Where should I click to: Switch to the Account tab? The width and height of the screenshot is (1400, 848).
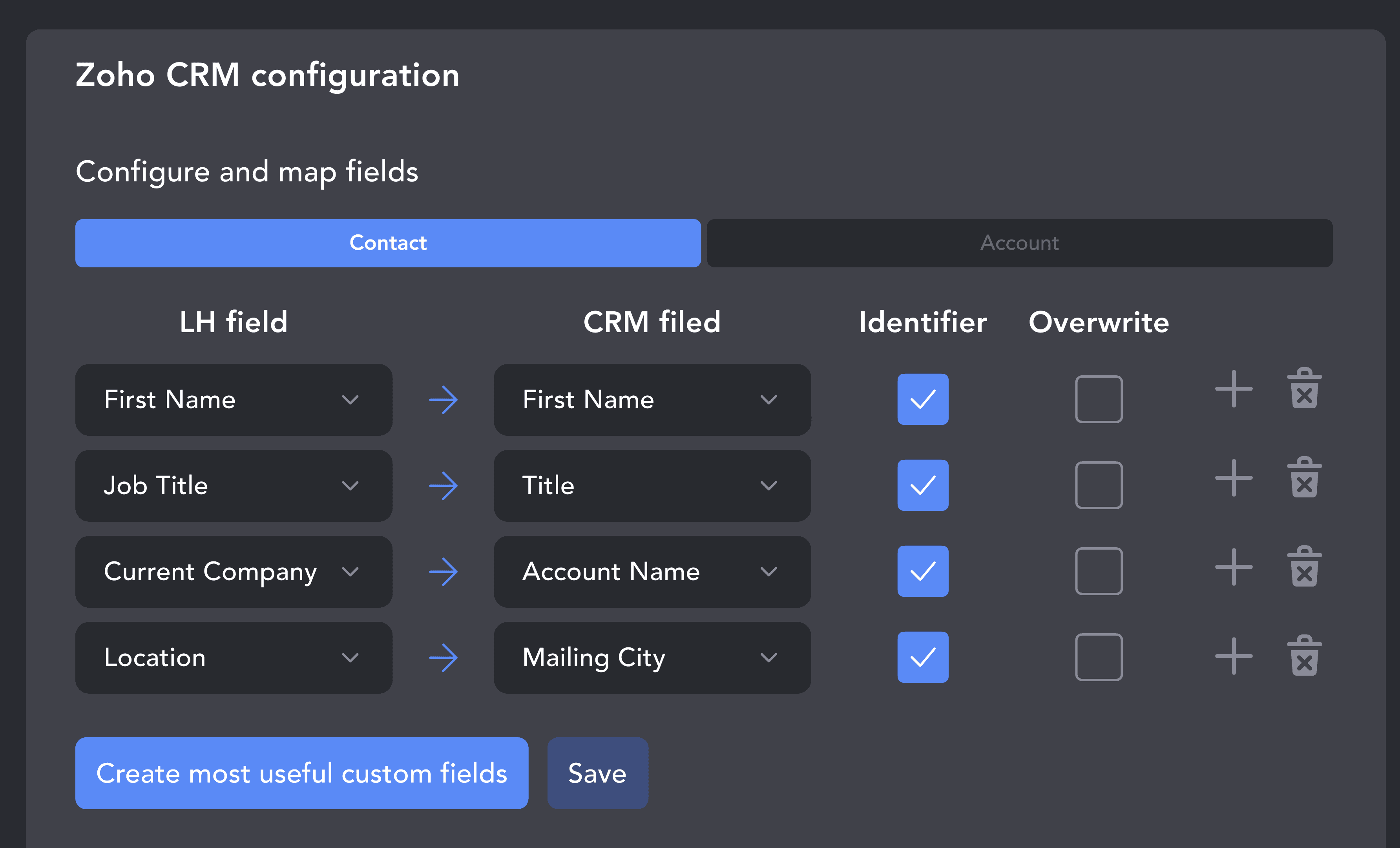click(x=1019, y=243)
